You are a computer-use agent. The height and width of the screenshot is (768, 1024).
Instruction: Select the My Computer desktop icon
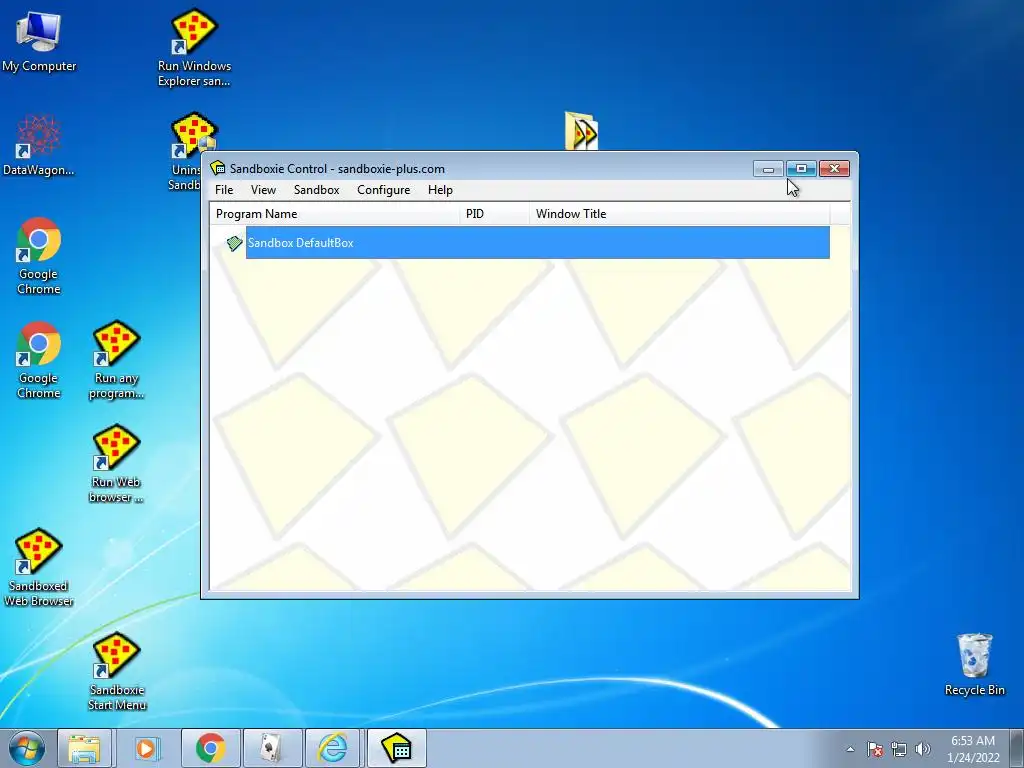pos(39,41)
